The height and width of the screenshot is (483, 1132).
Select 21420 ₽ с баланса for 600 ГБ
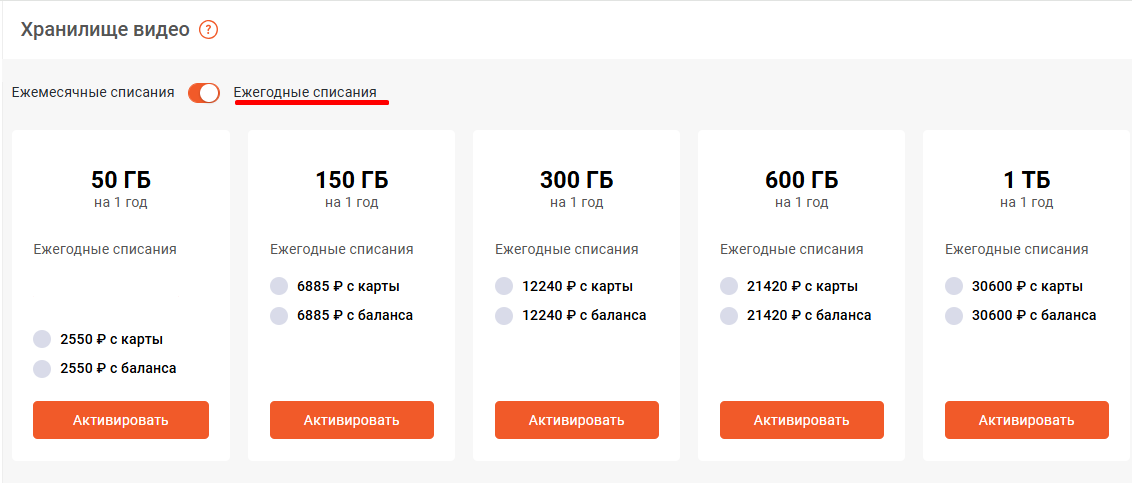pos(729,316)
